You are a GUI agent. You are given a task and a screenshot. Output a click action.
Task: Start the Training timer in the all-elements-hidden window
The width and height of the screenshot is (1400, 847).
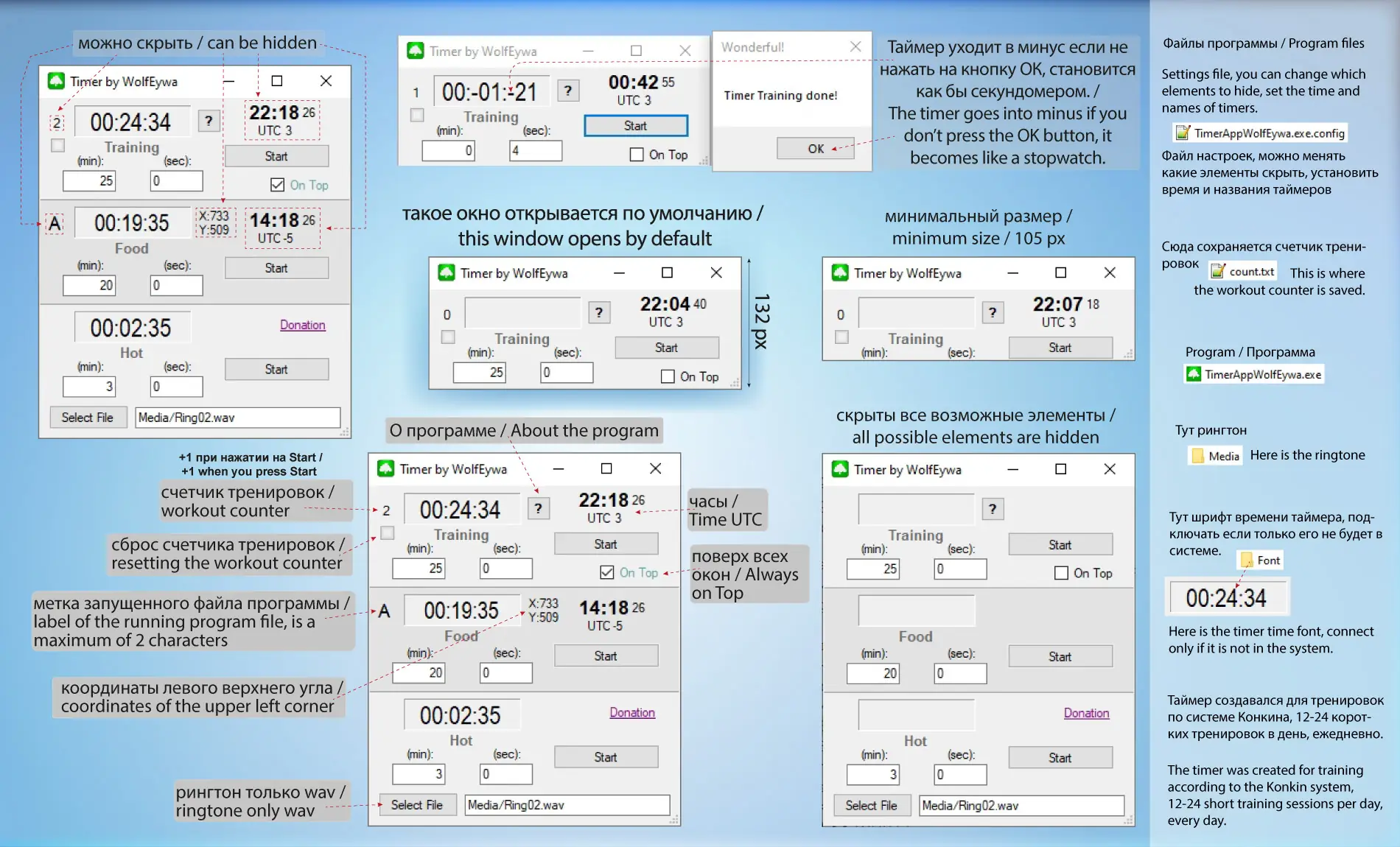(x=1060, y=545)
